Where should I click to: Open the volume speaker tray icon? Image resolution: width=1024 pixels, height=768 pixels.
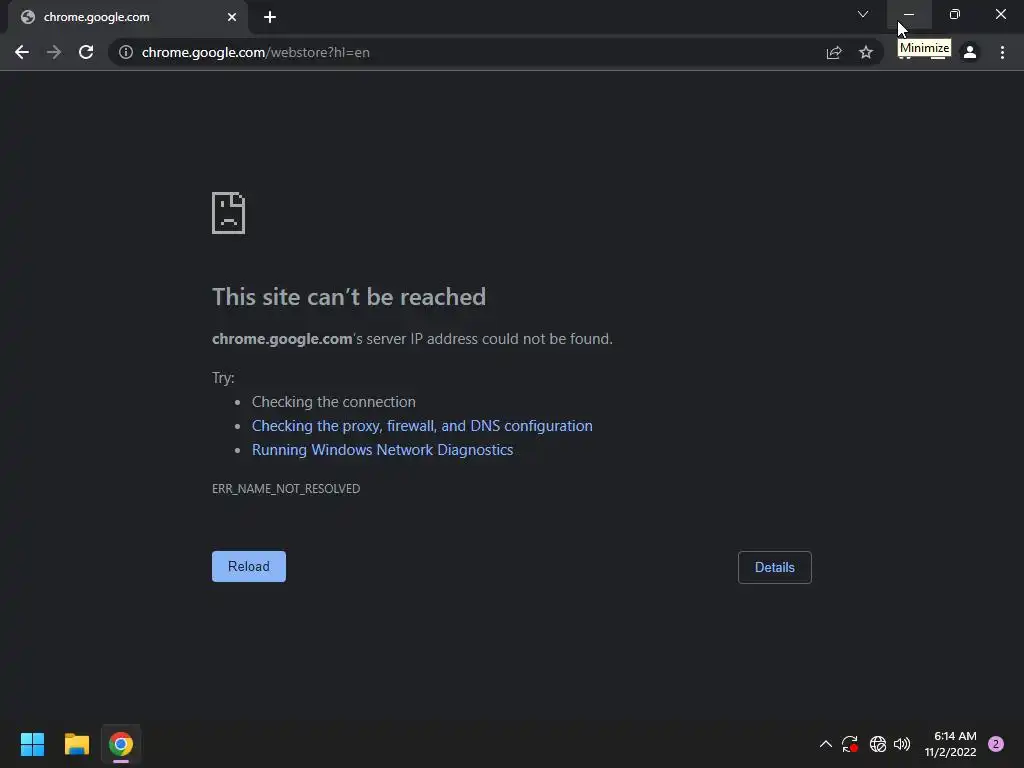[x=902, y=744]
